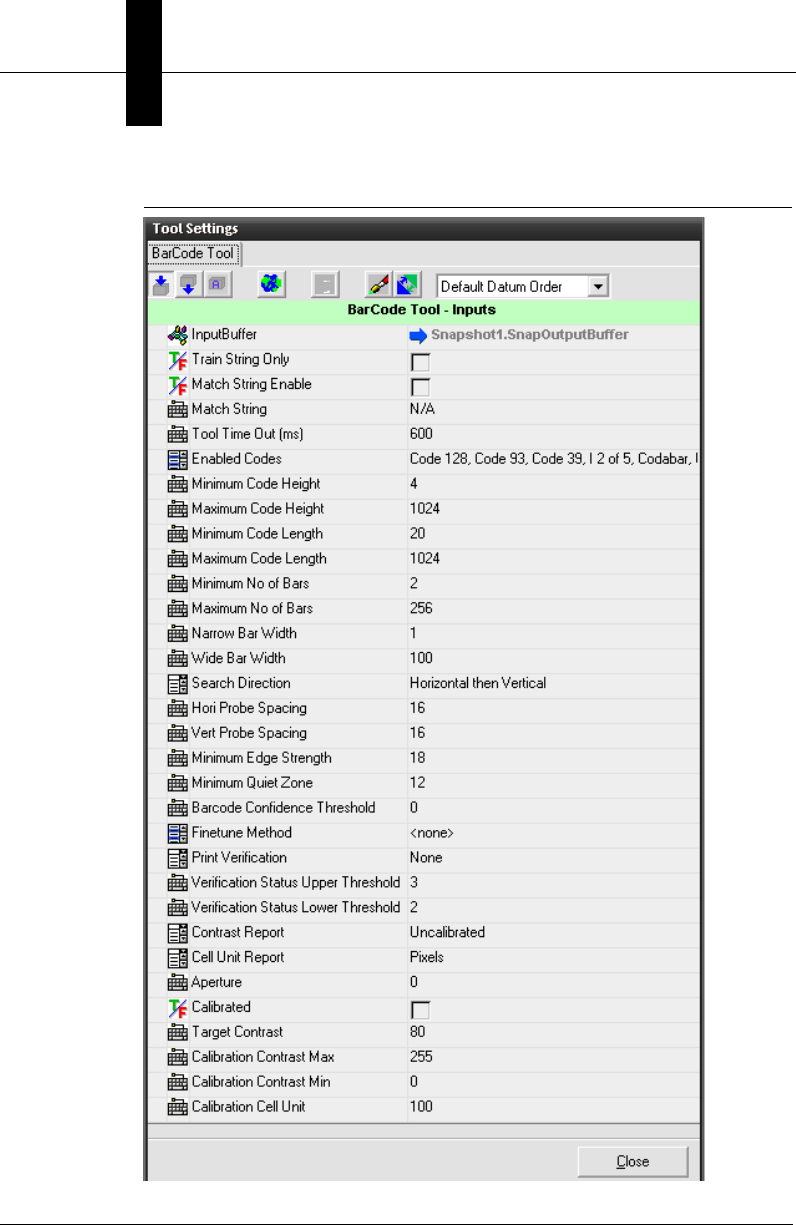Image resolution: width=796 pixels, height=1225 pixels.
Task: Click the Verification Status Lower Threshold label
Action: 296,908
